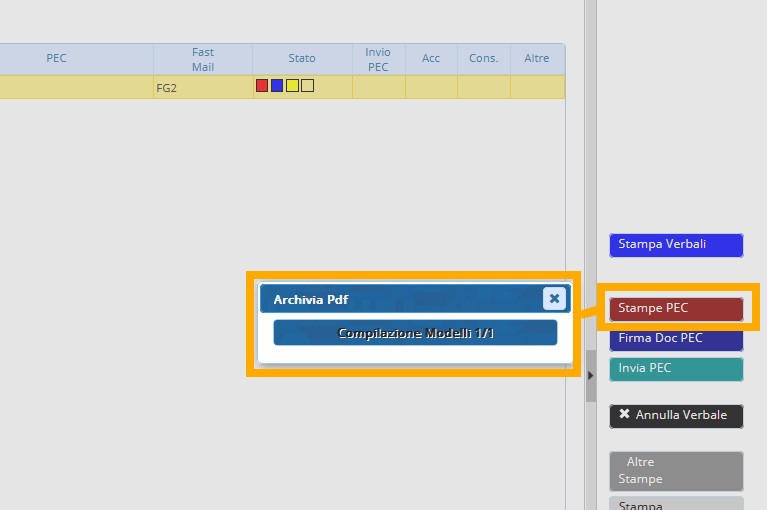Sort by the PEC column header
This screenshot has width=767, height=510.
pos(57,58)
